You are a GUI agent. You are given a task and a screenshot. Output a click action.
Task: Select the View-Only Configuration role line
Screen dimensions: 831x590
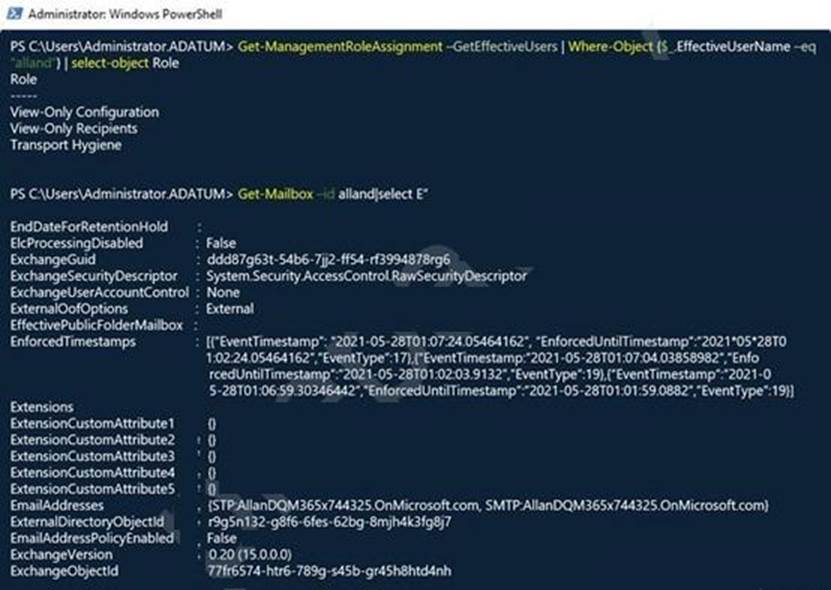click(84, 112)
